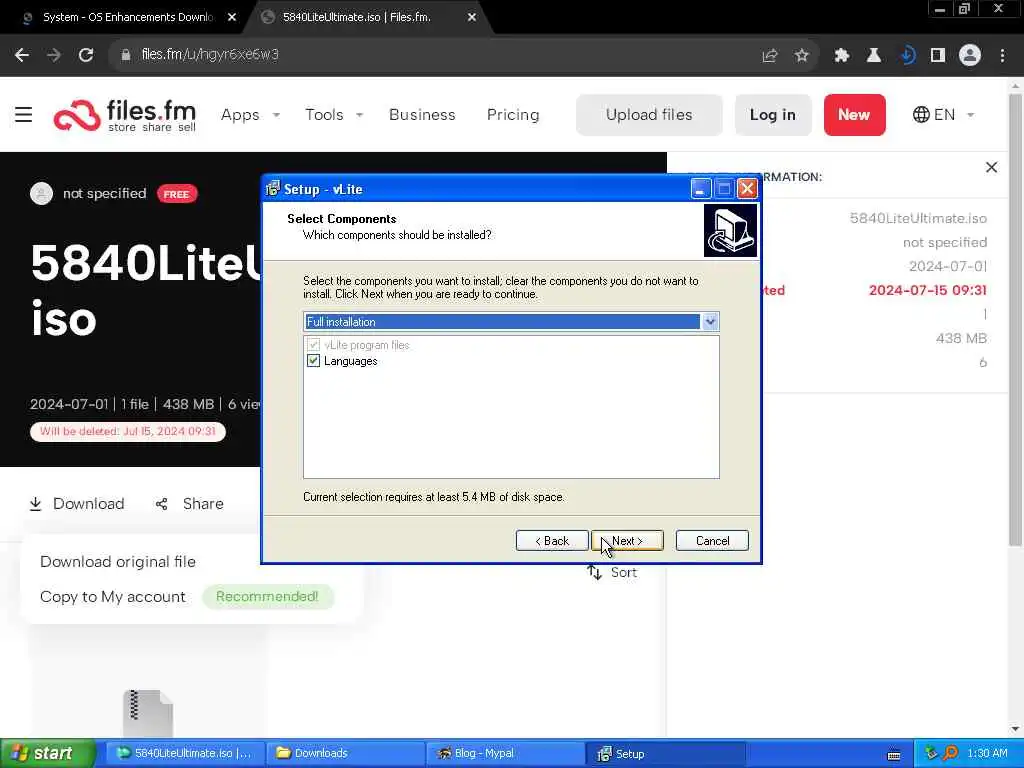
Task: Bookmark this page with star icon
Action: click(x=802, y=56)
